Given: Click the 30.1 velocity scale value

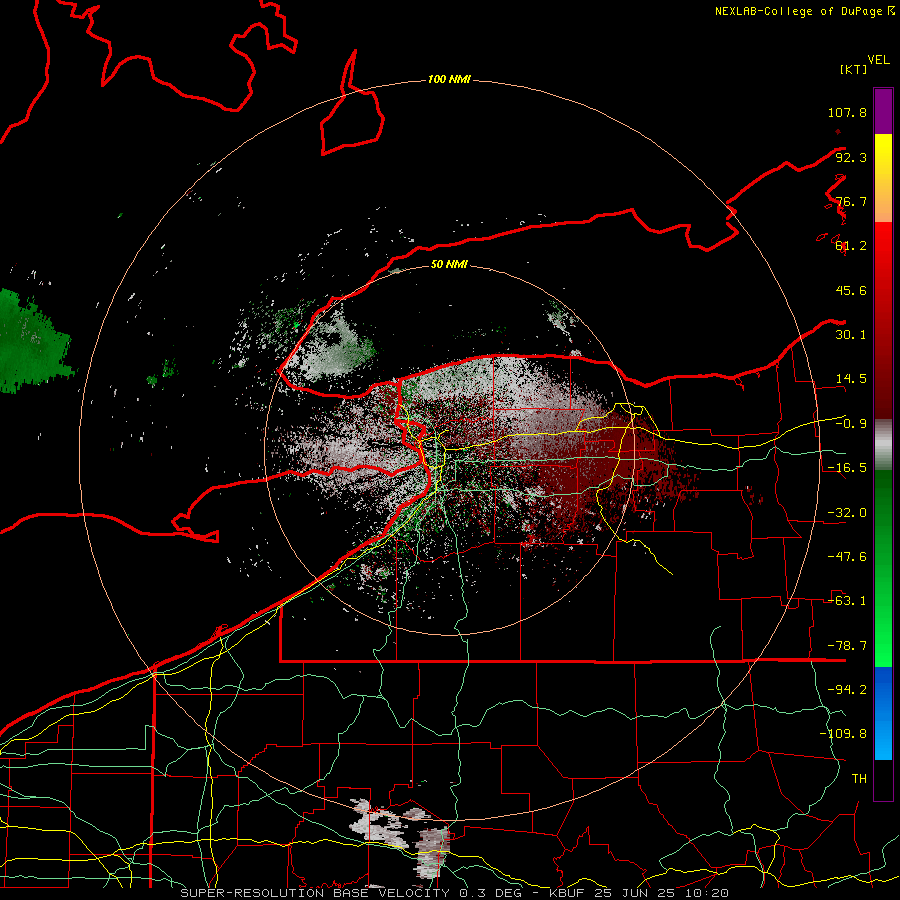Looking at the screenshot, I should (851, 335).
